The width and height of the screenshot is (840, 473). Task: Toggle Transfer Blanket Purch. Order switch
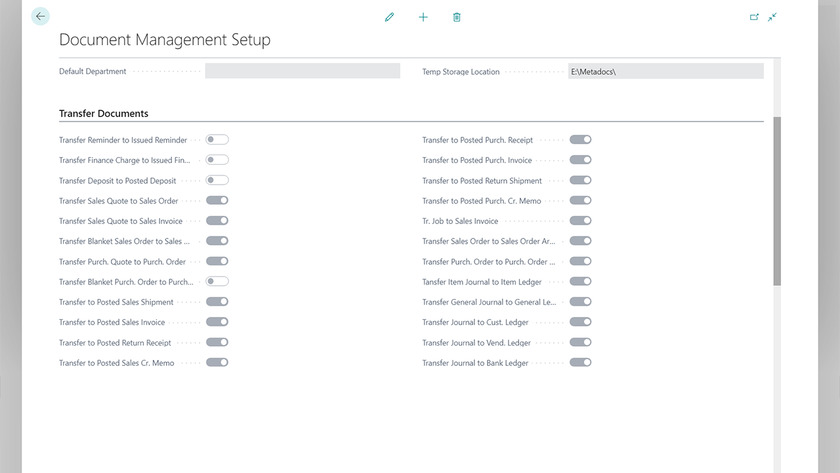pyautogui.click(x=217, y=281)
